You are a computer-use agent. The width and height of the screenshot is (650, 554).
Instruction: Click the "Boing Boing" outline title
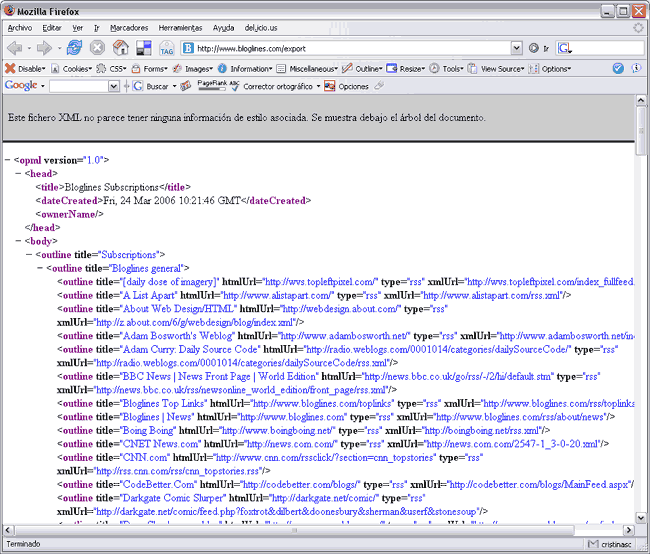pyautogui.click(x=148, y=430)
